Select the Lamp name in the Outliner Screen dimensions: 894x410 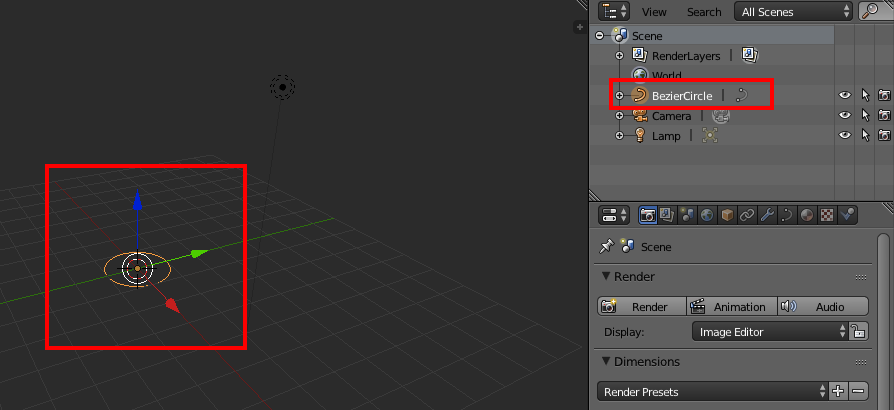[x=667, y=136]
